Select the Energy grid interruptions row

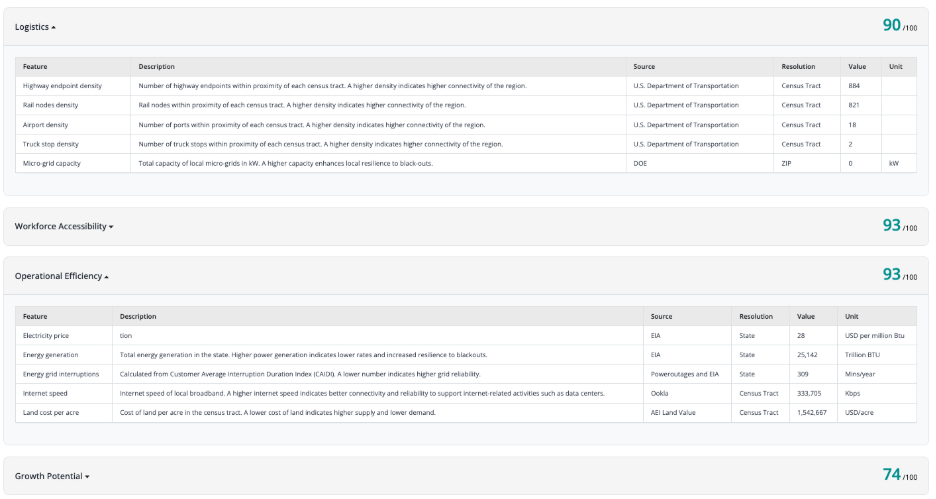pyautogui.click(x=61, y=374)
